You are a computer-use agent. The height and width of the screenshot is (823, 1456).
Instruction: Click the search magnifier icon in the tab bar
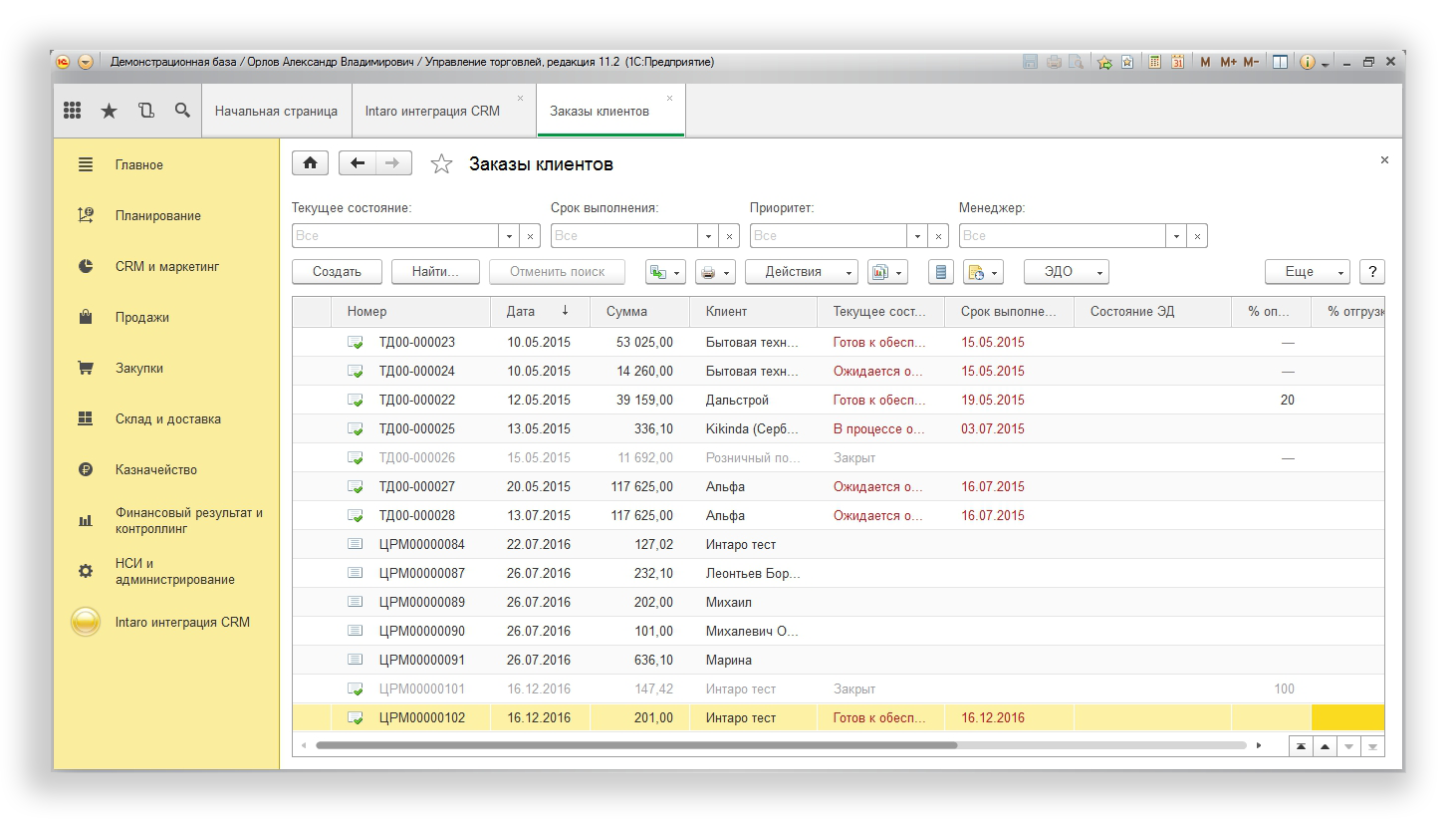[x=182, y=111]
